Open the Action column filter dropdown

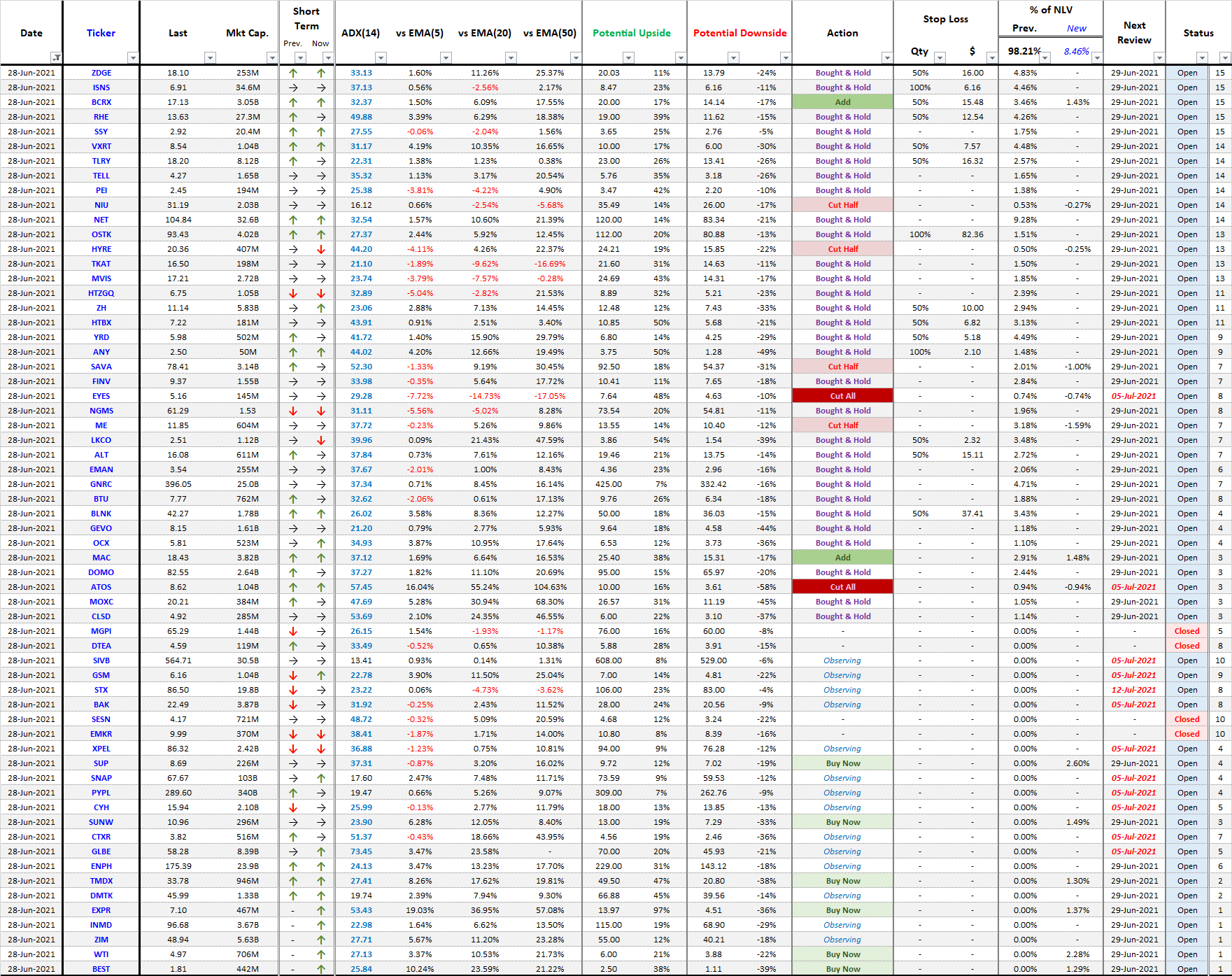886,57
